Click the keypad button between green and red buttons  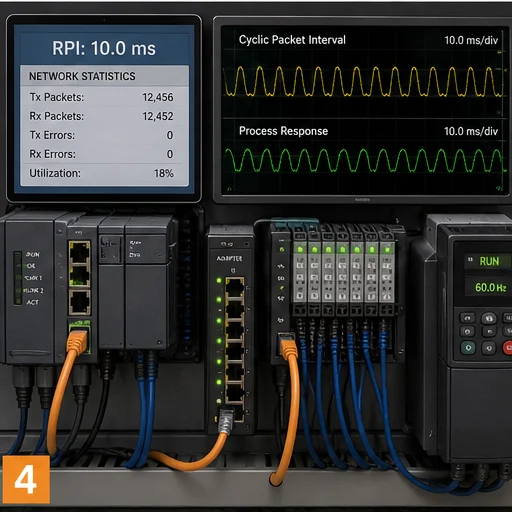point(489,348)
